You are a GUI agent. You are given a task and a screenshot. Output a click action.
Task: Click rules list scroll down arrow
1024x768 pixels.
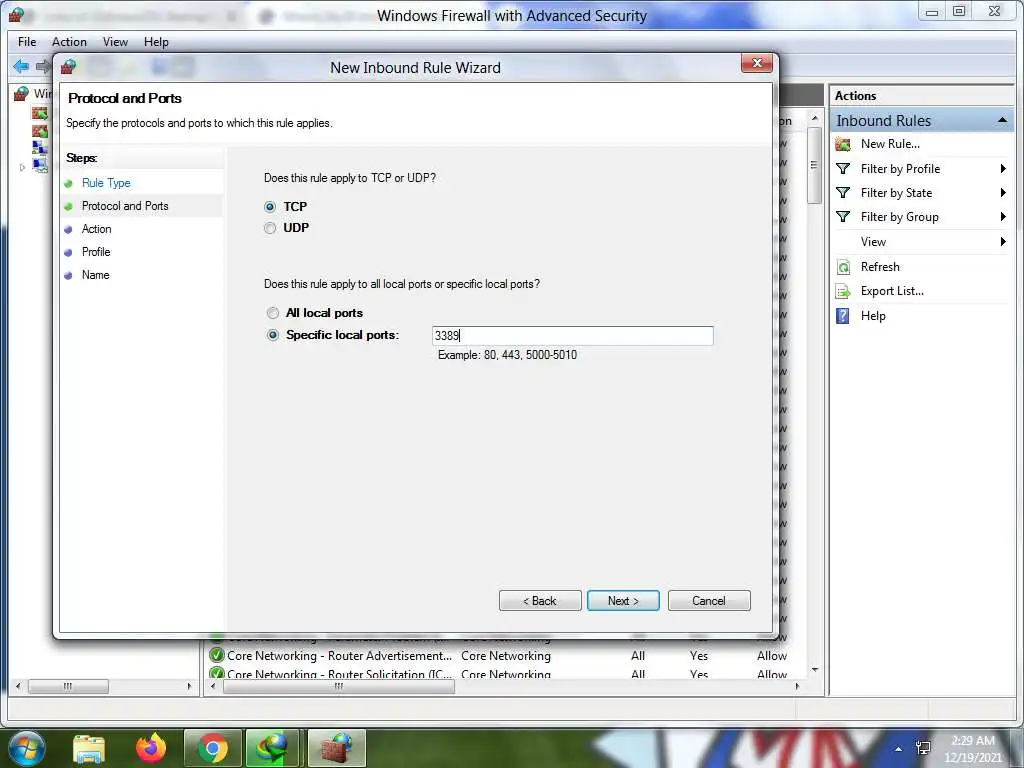pyautogui.click(x=814, y=670)
